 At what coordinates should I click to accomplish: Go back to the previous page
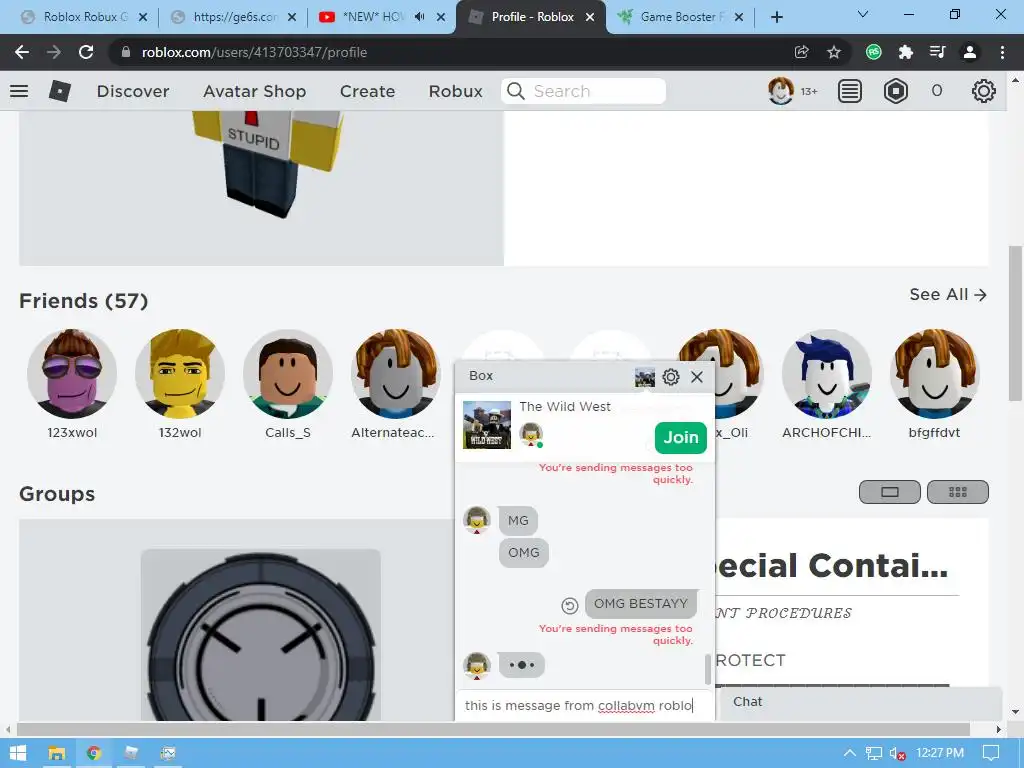click(22, 52)
